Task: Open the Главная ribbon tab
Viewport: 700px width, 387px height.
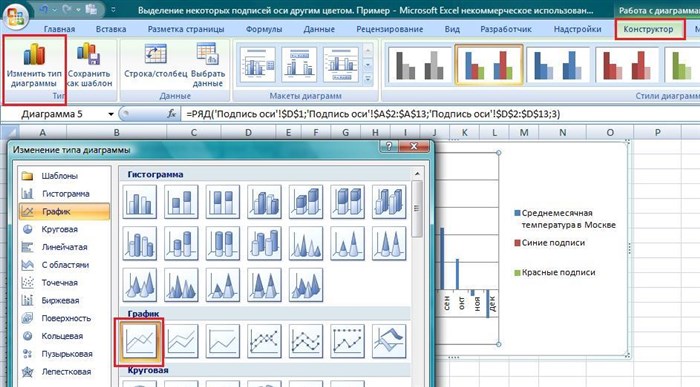Action: tap(59, 29)
